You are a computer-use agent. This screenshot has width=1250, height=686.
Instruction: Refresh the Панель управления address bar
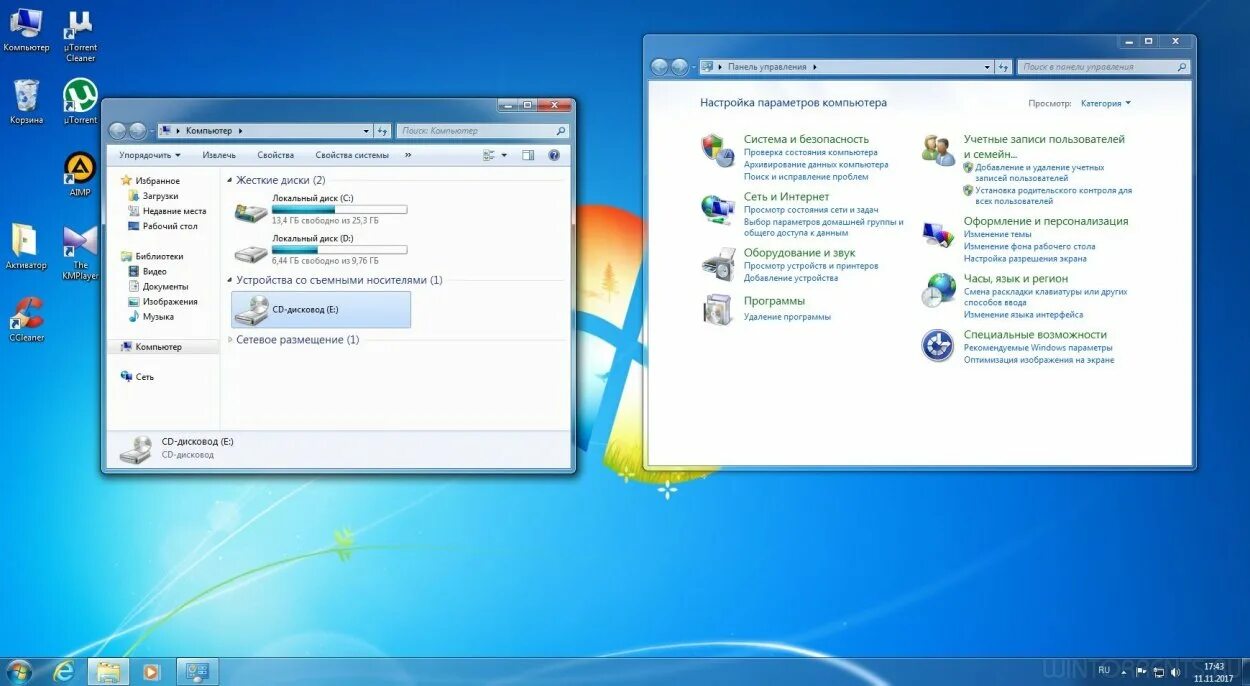tap(1003, 67)
